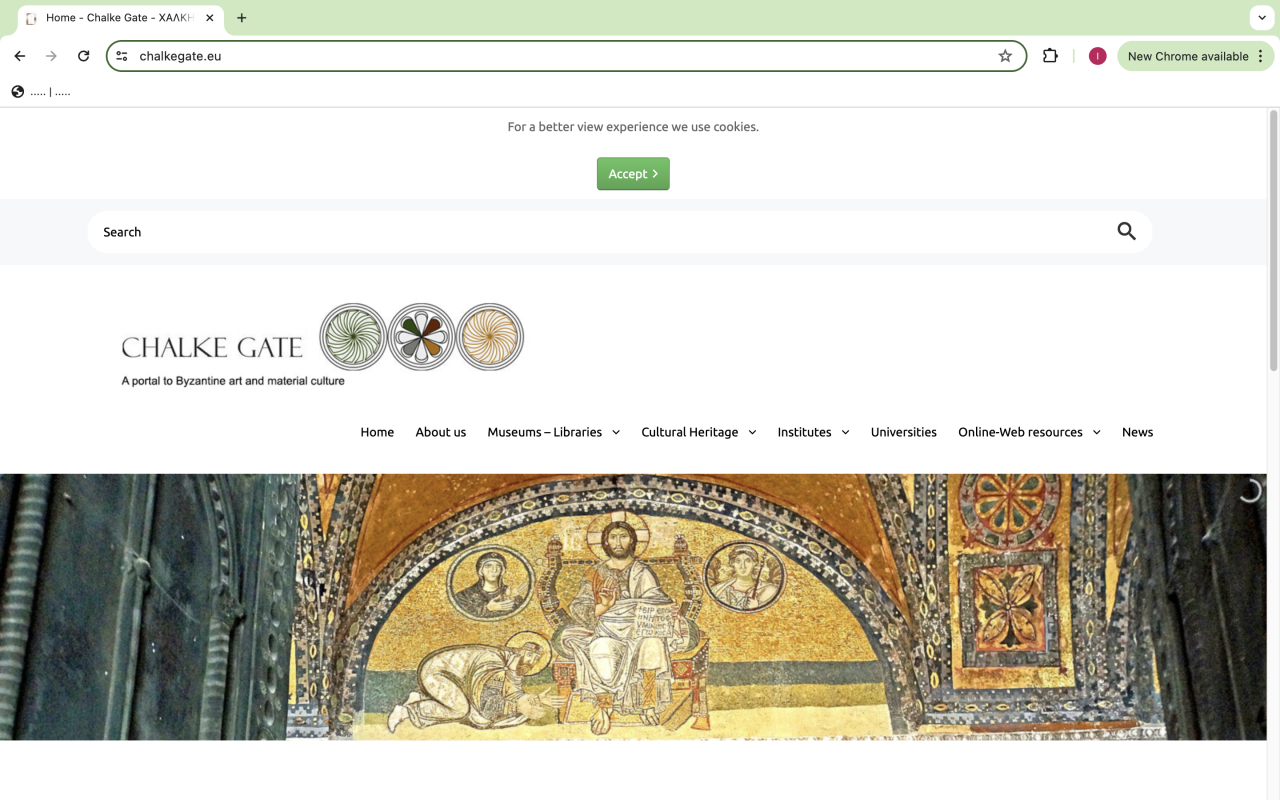Click the green spiral rosette logo

(353, 337)
